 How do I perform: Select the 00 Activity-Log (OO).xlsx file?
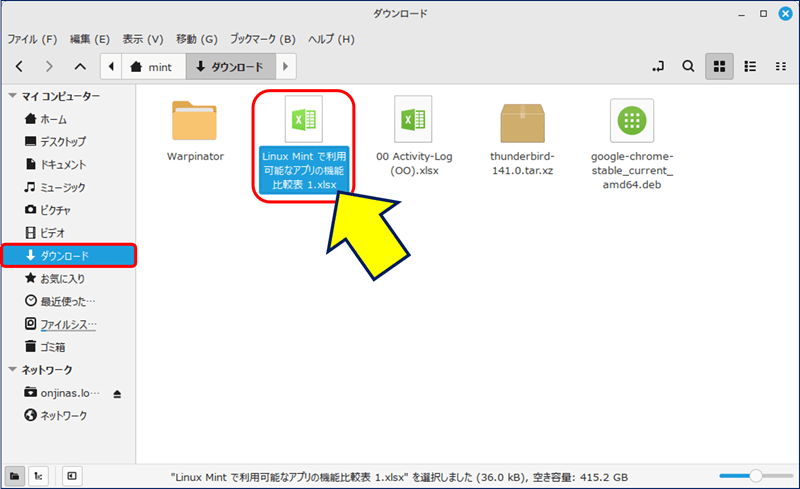click(x=412, y=122)
